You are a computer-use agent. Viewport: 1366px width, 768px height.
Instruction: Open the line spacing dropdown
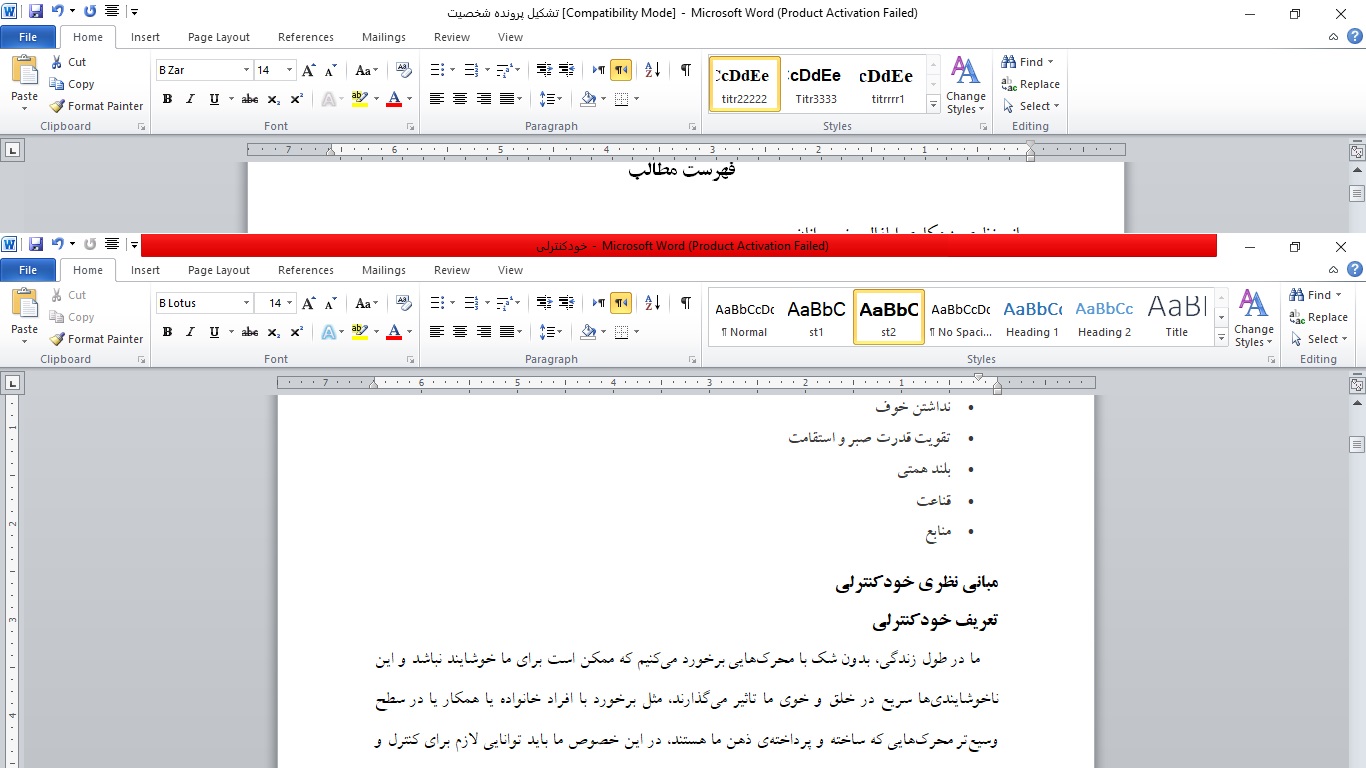point(552,332)
